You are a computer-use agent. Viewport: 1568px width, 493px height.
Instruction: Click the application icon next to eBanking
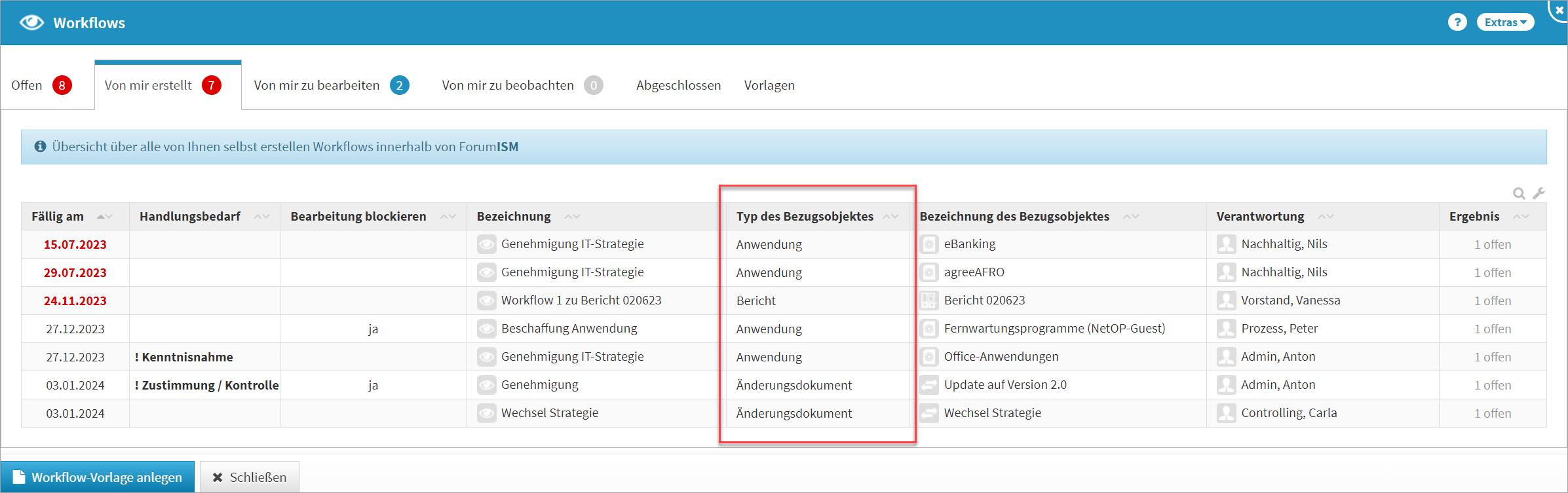coord(928,244)
